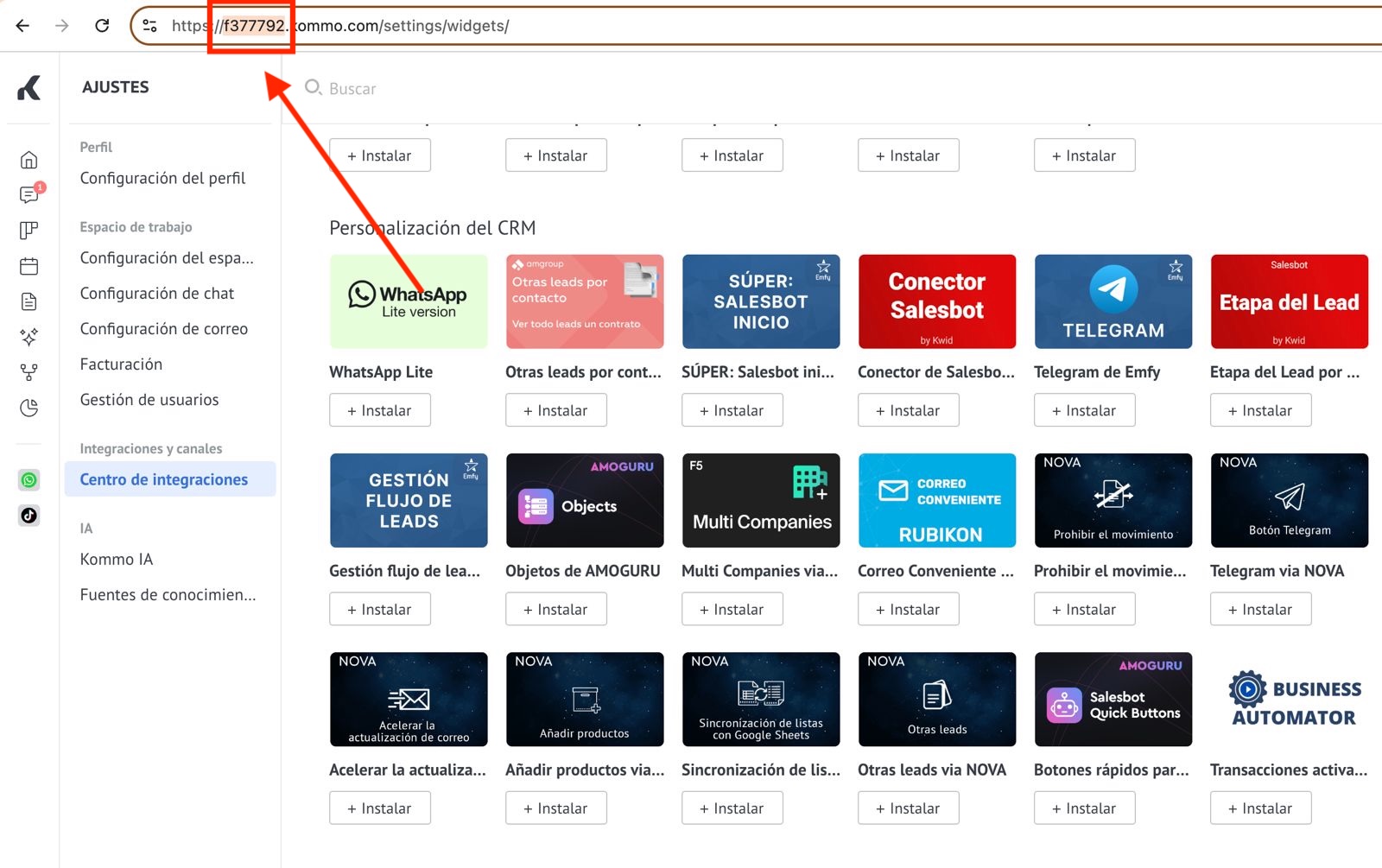Screen dimensions: 1382x868
Task: Click the browser back arrow
Action: [22, 26]
